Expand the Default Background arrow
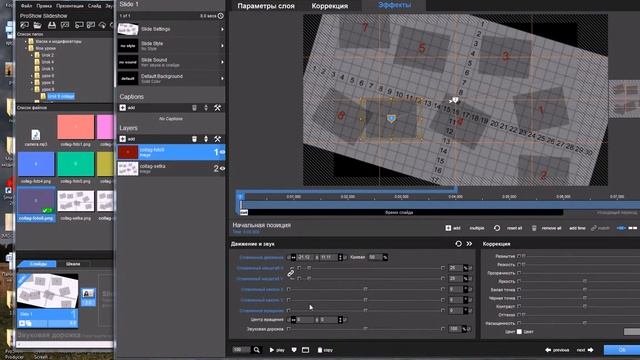Viewport: 640px width, 360px height. point(222,78)
